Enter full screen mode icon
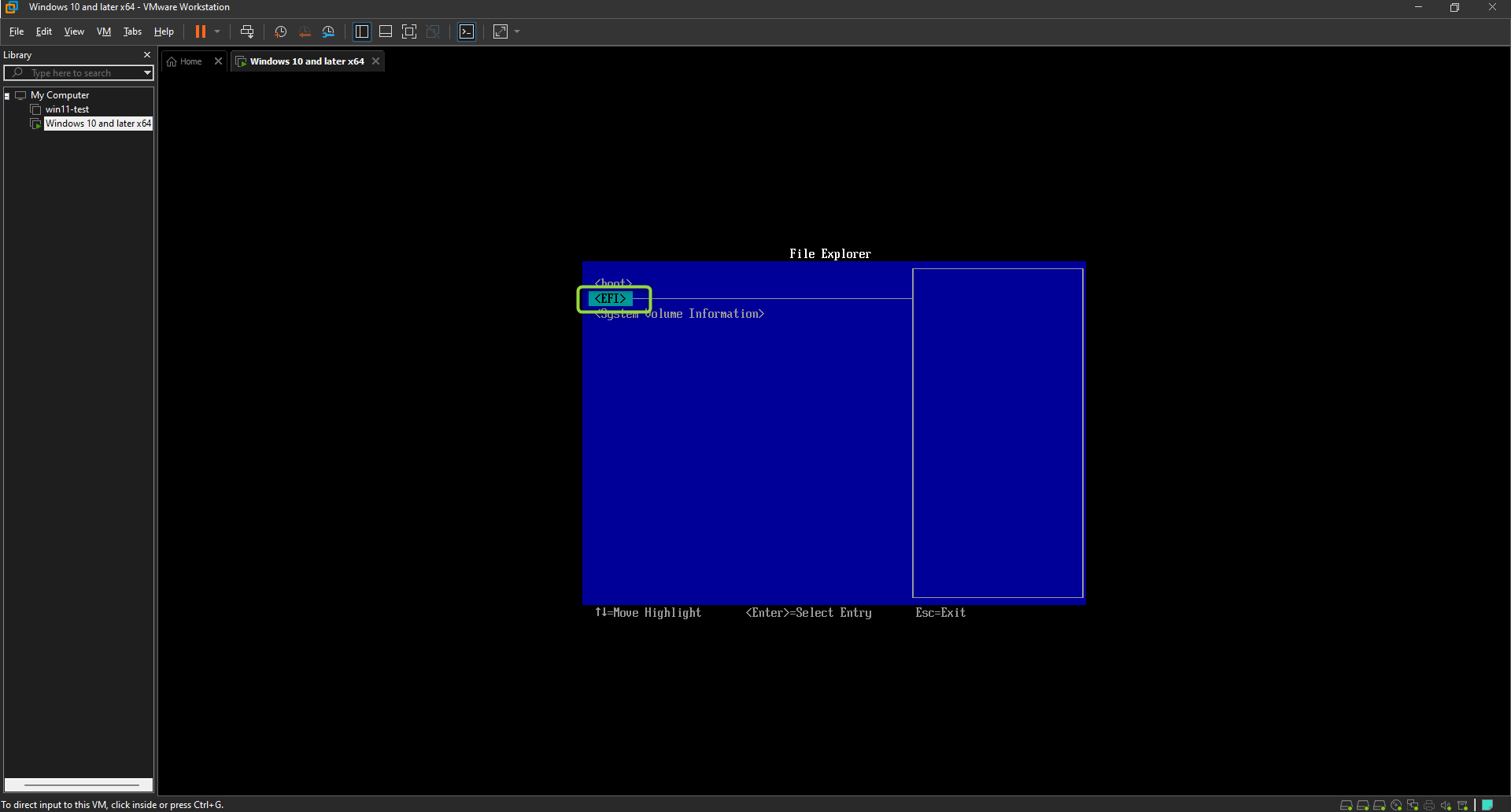This screenshot has height=812, width=1511. click(x=409, y=31)
